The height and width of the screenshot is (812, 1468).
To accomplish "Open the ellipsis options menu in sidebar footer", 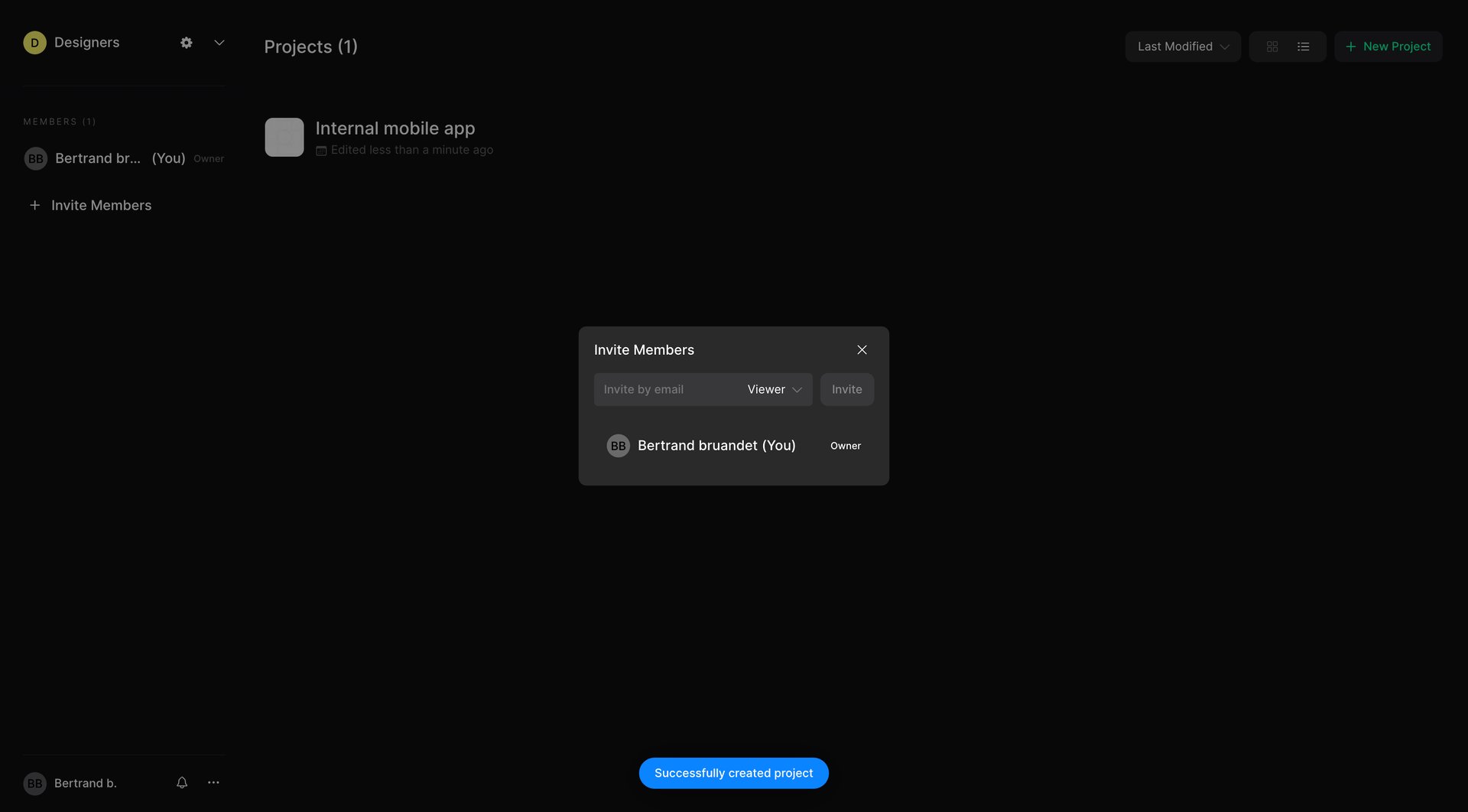I will 213,782.
